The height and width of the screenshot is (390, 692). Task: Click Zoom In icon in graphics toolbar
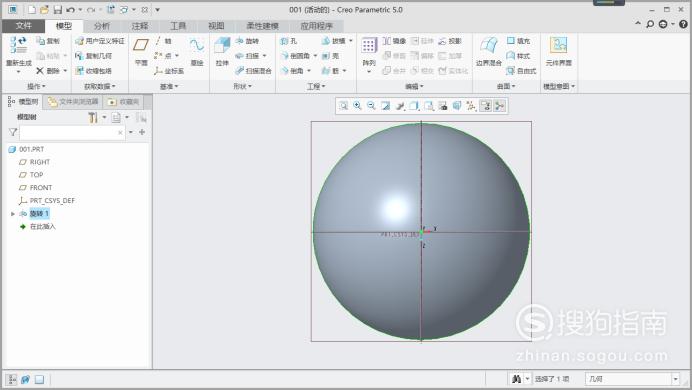point(357,106)
